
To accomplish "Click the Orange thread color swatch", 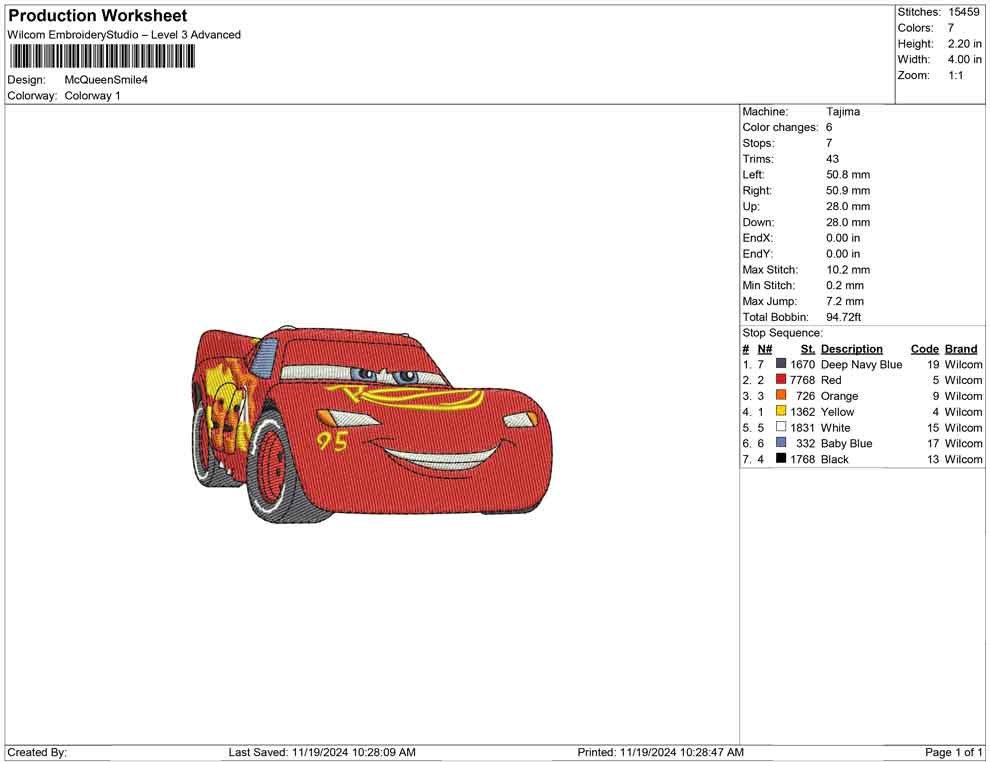I will 781,395.
